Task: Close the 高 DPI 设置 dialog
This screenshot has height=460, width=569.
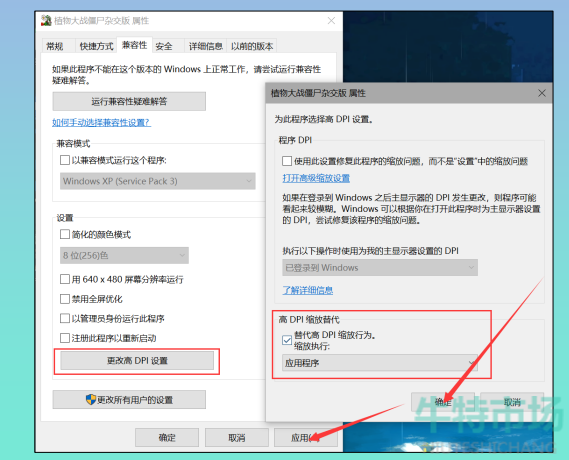Action: (x=542, y=93)
